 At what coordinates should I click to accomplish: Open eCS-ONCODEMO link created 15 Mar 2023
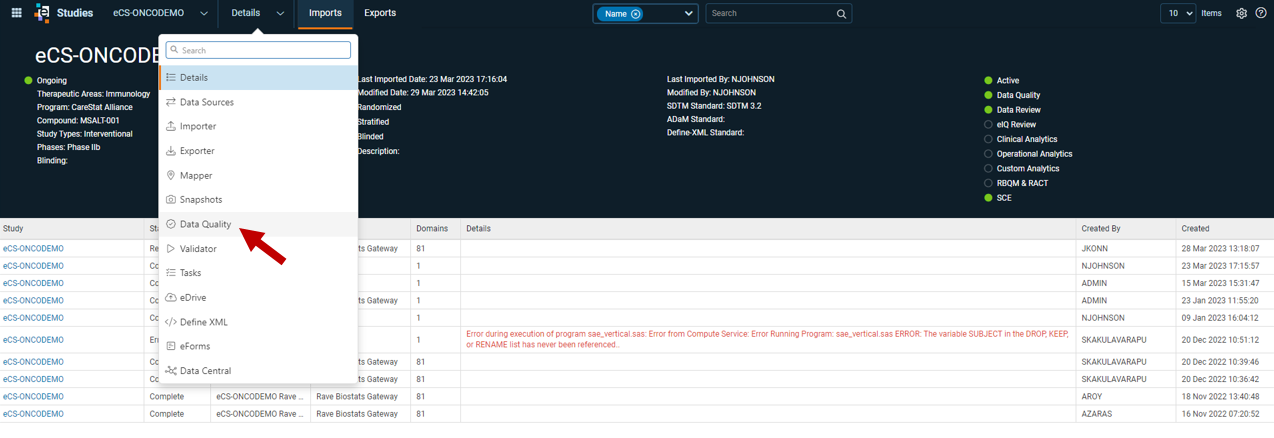33,283
